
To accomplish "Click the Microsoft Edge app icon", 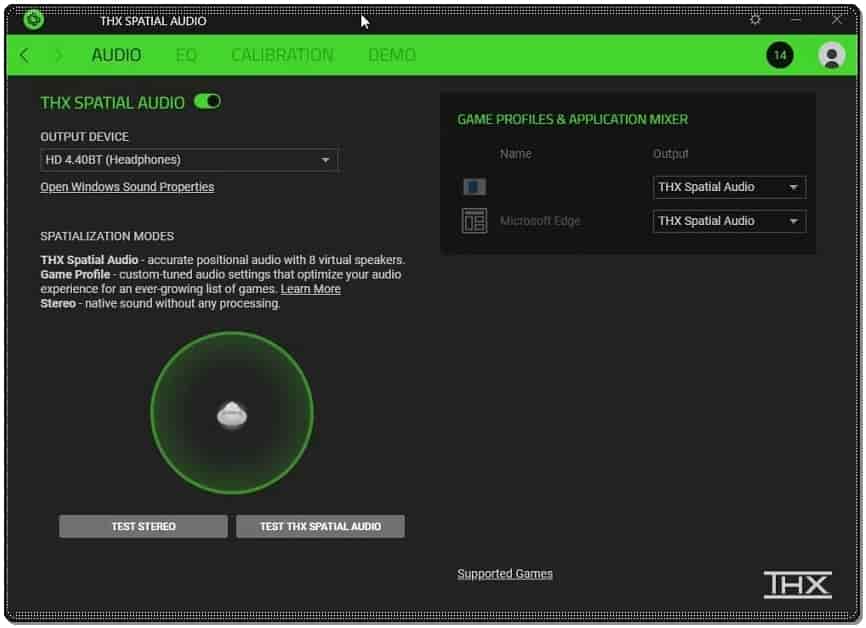I will coord(474,221).
